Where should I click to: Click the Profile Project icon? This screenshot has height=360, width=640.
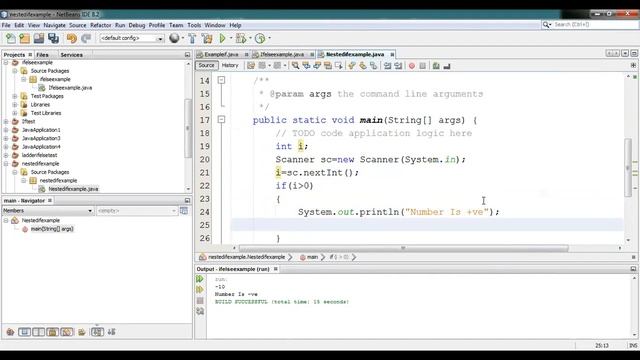pyautogui.click(x=260, y=38)
